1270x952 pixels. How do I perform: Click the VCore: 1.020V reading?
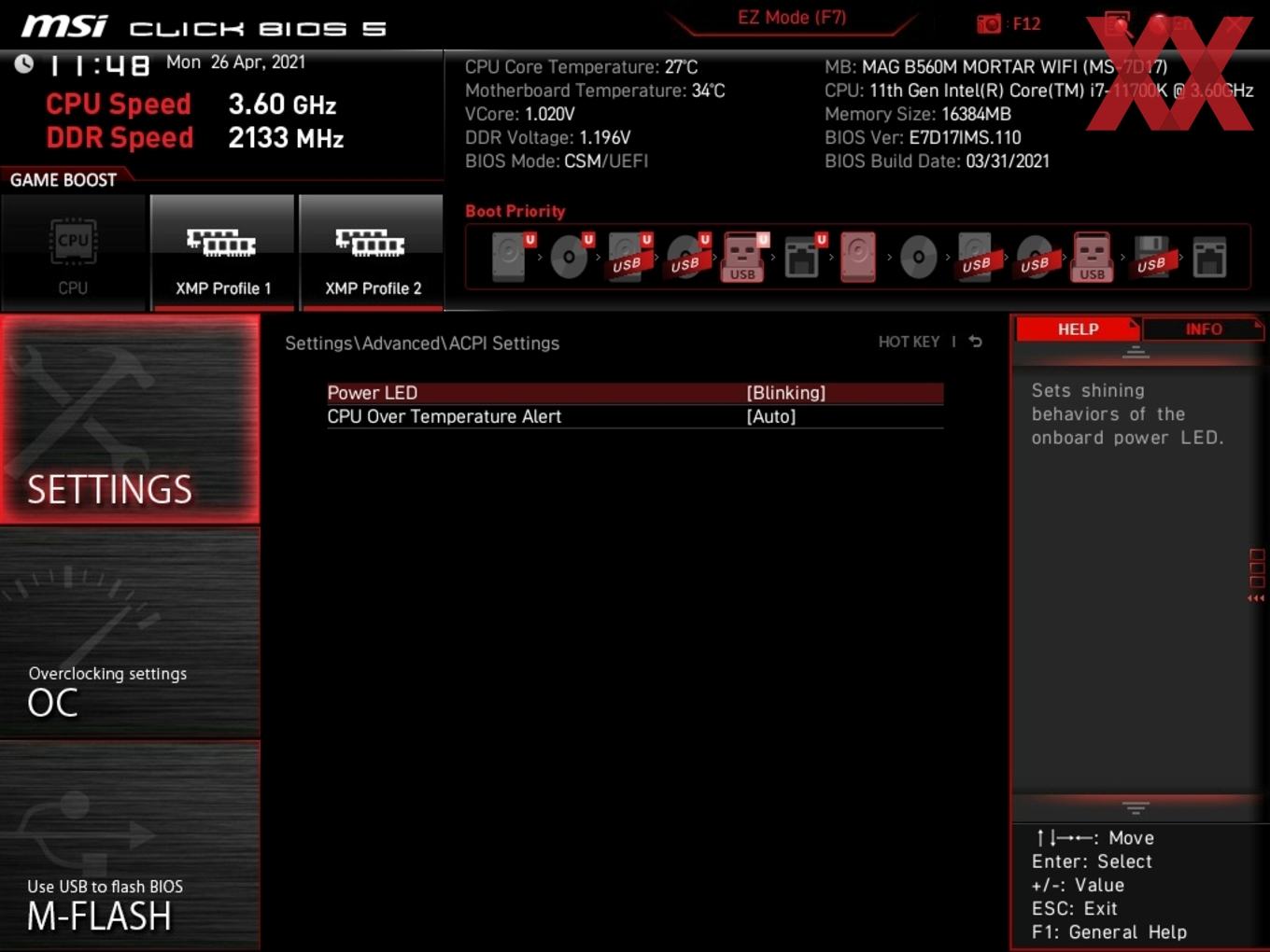click(x=520, y=114)
